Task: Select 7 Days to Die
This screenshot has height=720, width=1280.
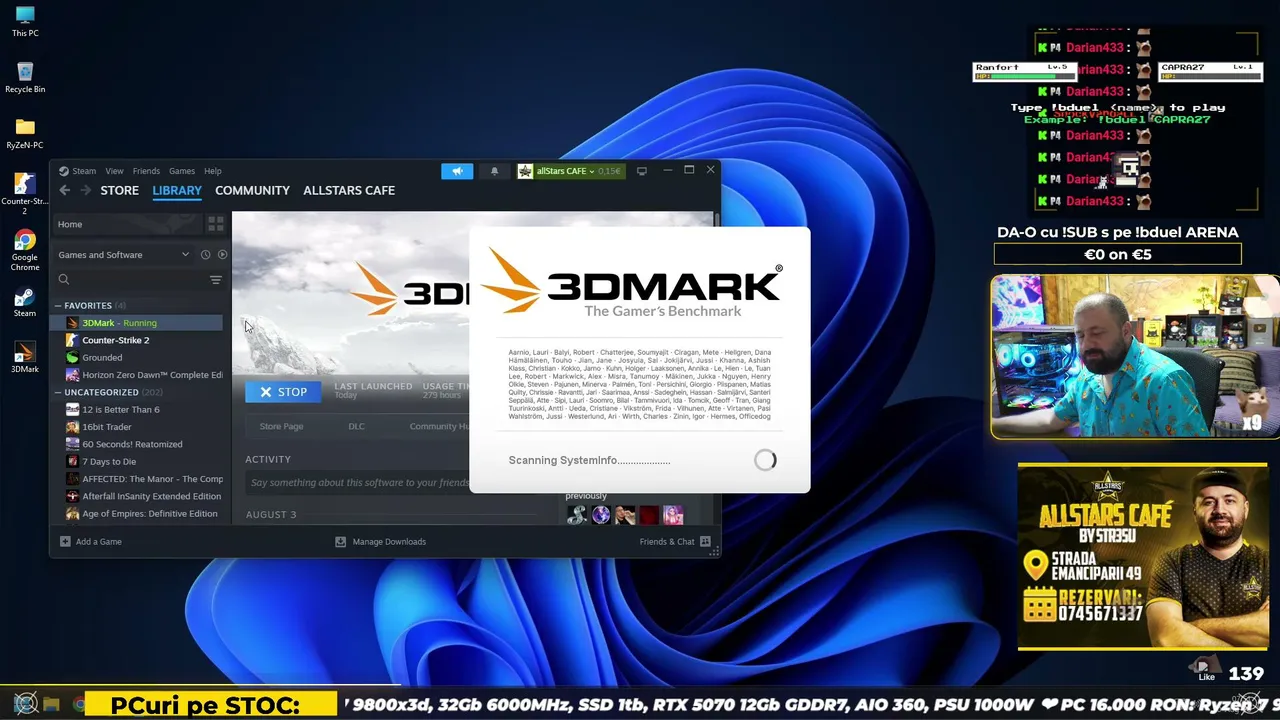Action: 137,462
